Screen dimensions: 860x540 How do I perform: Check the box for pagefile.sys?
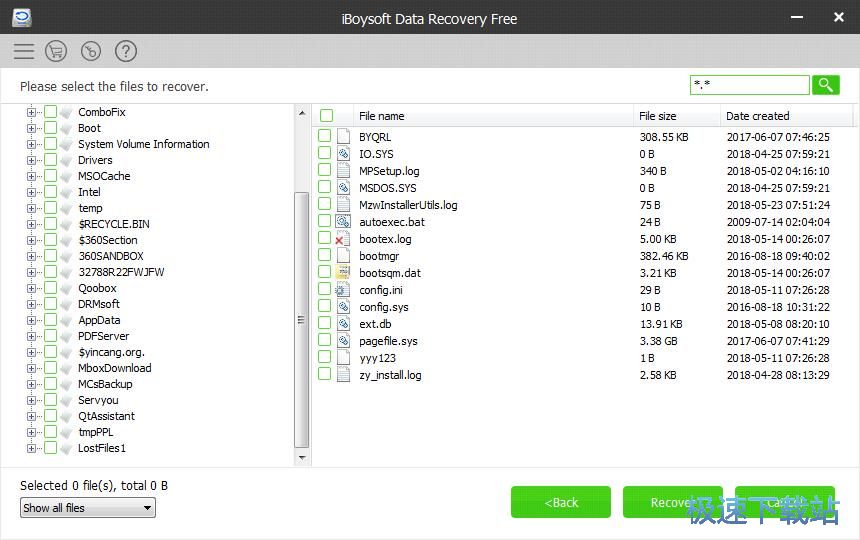pyautogui.click(x=325, y=340)
